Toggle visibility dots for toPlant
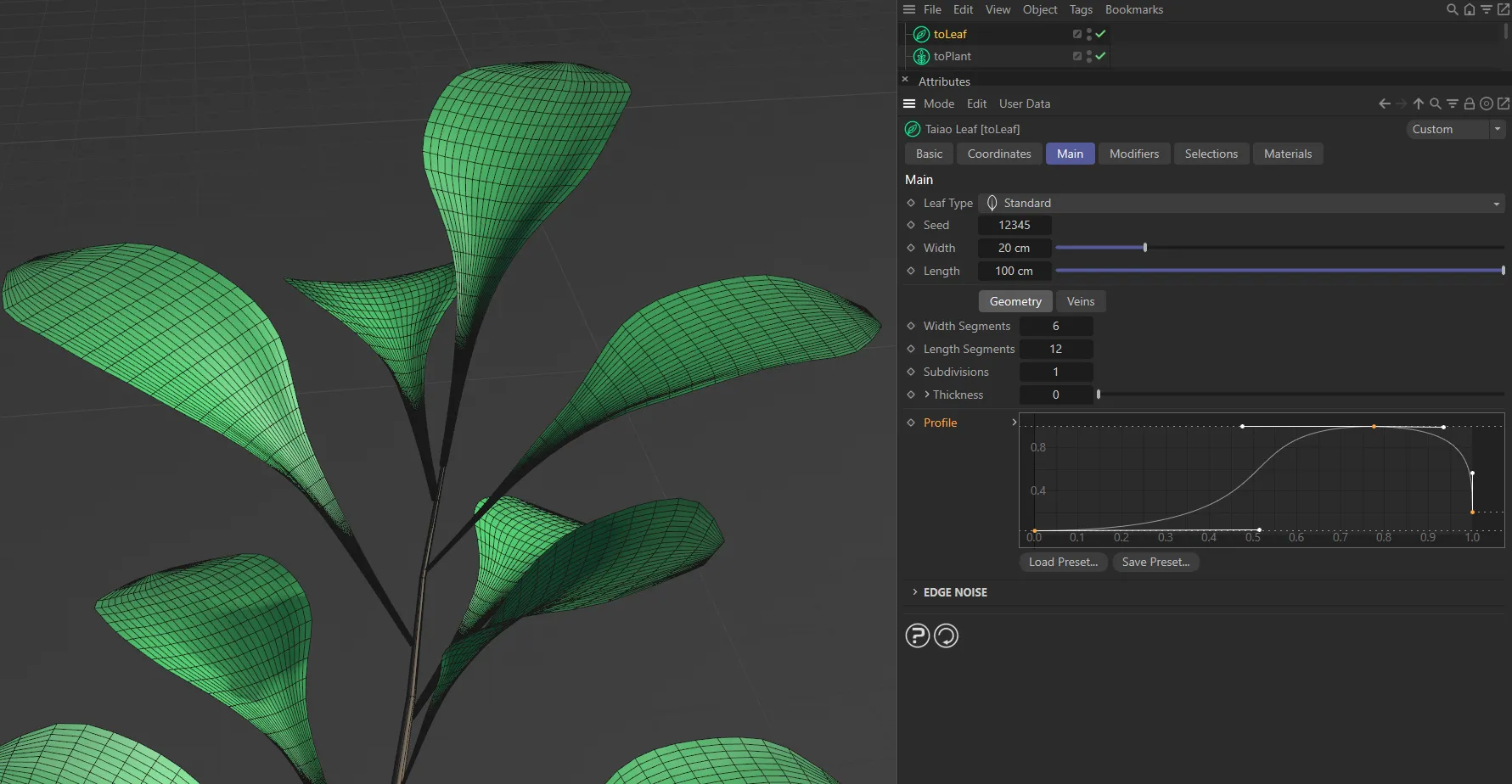This screenshot has width=1512, height=784. tap(1089, 56)
